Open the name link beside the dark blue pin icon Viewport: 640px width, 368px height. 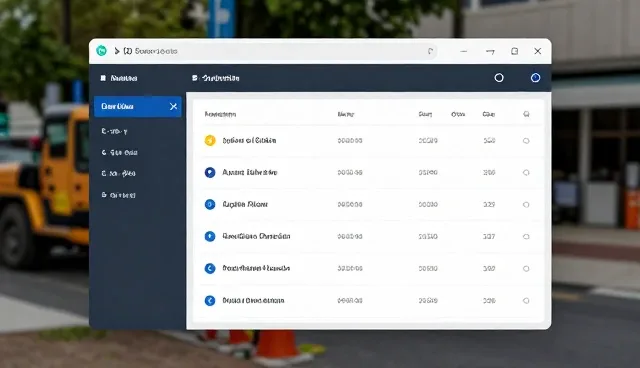pyautogui.click(x=249, y=173)
